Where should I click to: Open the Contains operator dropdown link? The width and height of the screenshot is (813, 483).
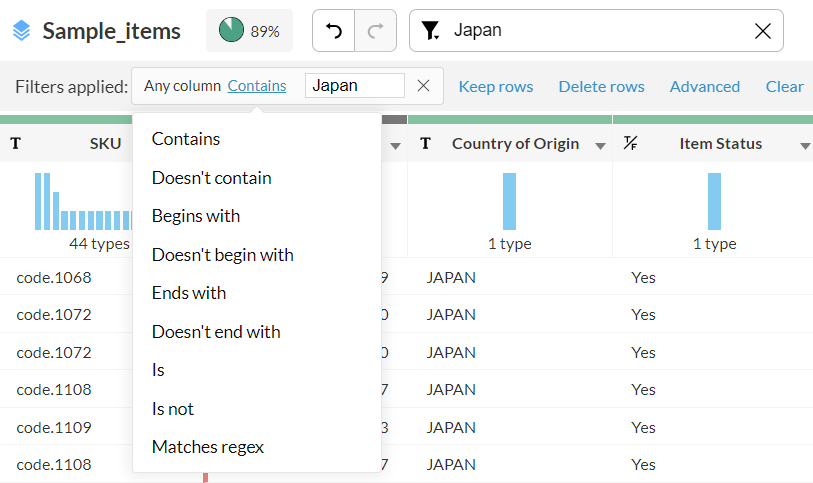click(257, 86)
